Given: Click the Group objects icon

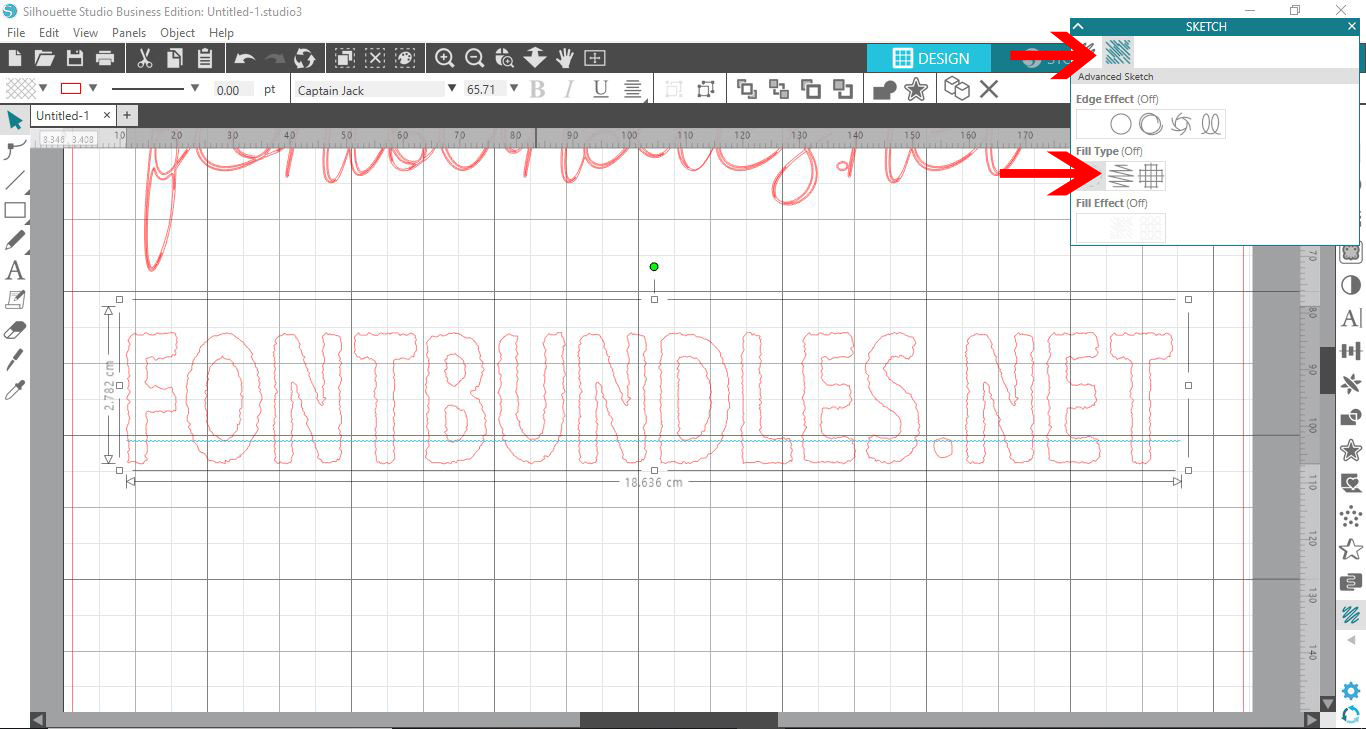Looking at the screenshot, I should (674, 90).
